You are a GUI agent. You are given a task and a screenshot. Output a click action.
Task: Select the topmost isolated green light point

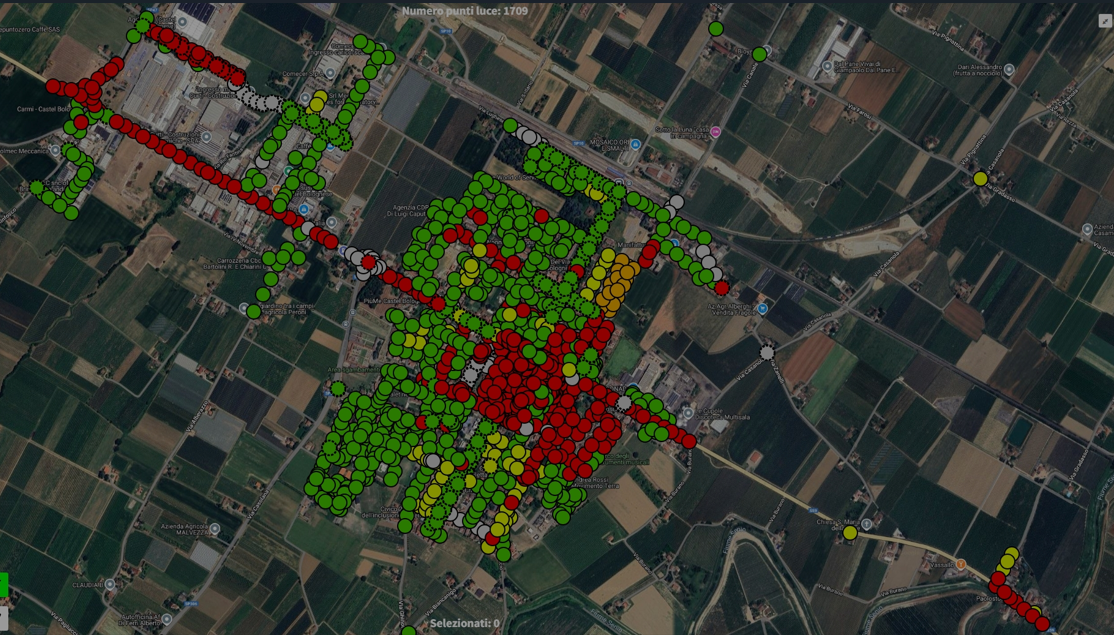click(716, 29)
